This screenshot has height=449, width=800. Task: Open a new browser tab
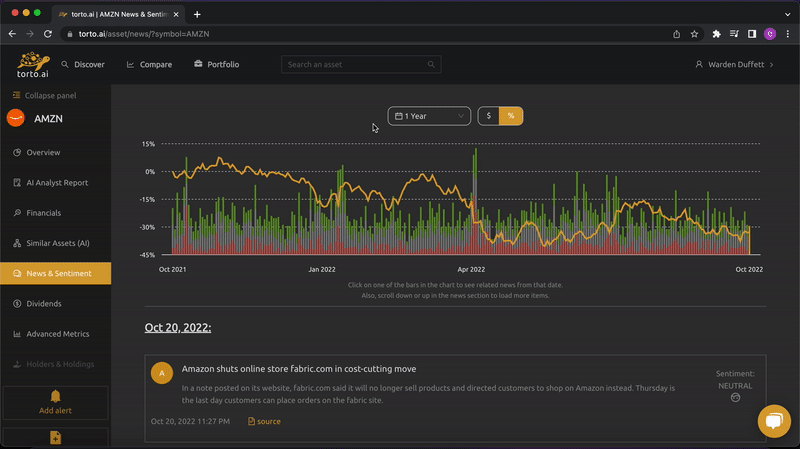coord(197,14)
